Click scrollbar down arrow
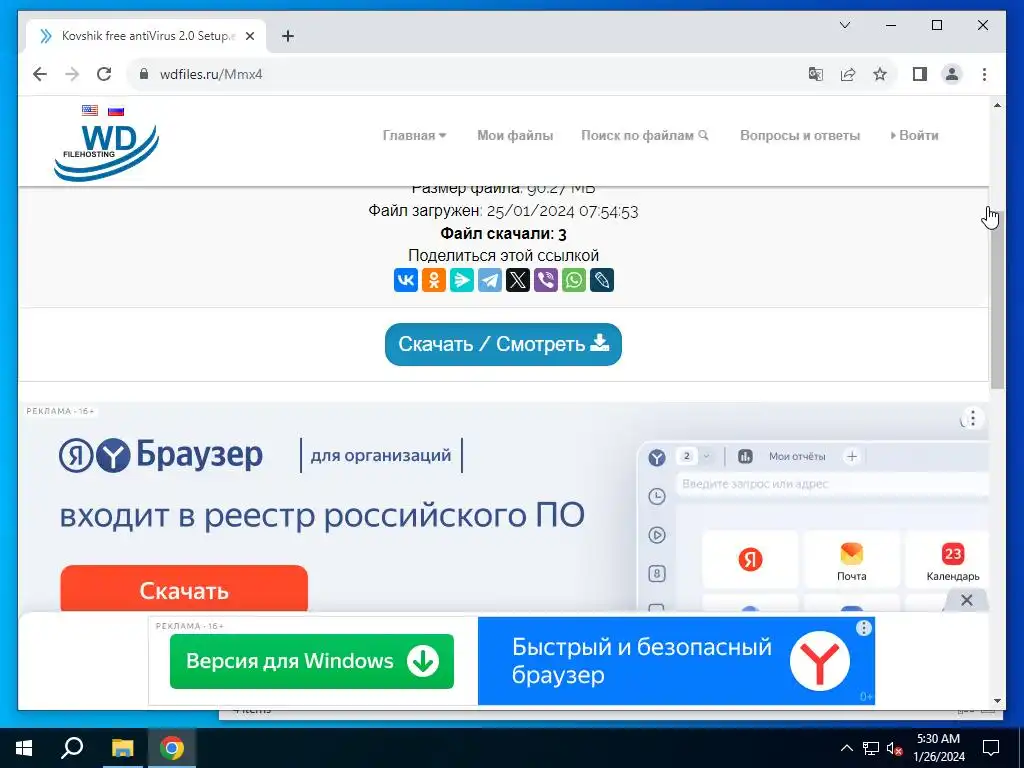This screenshot has height=768, width=1024. (997, 701)
